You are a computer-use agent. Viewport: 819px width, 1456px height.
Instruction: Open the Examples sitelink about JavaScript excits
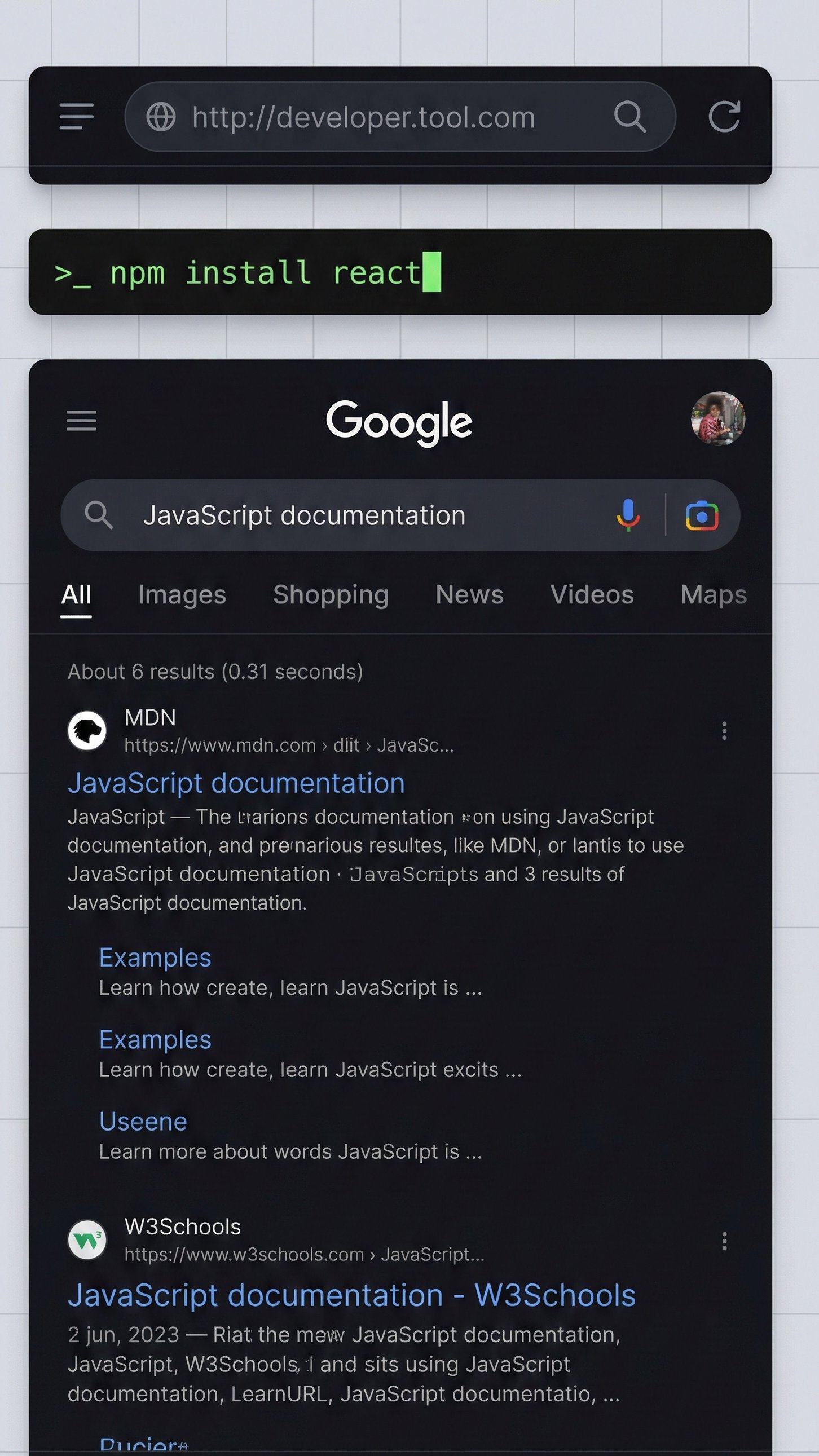156,1039
